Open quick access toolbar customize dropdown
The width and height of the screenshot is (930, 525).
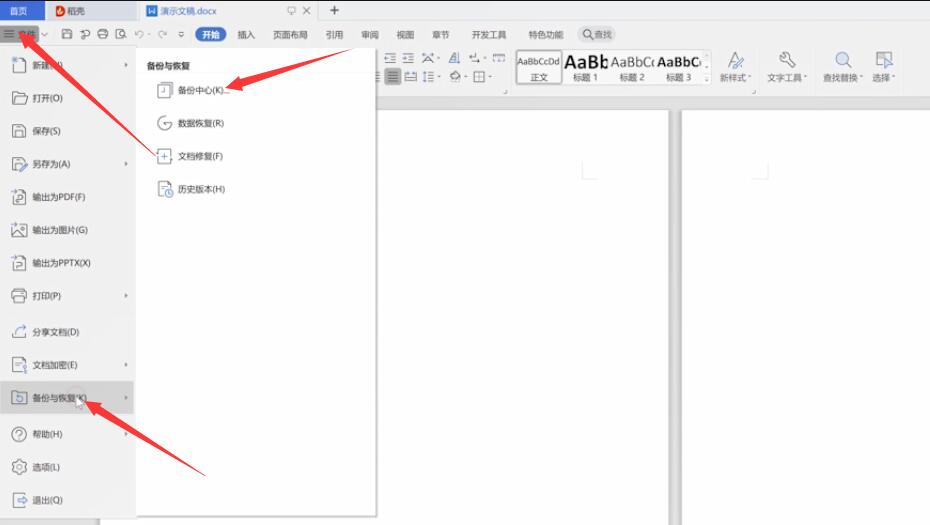181,34
